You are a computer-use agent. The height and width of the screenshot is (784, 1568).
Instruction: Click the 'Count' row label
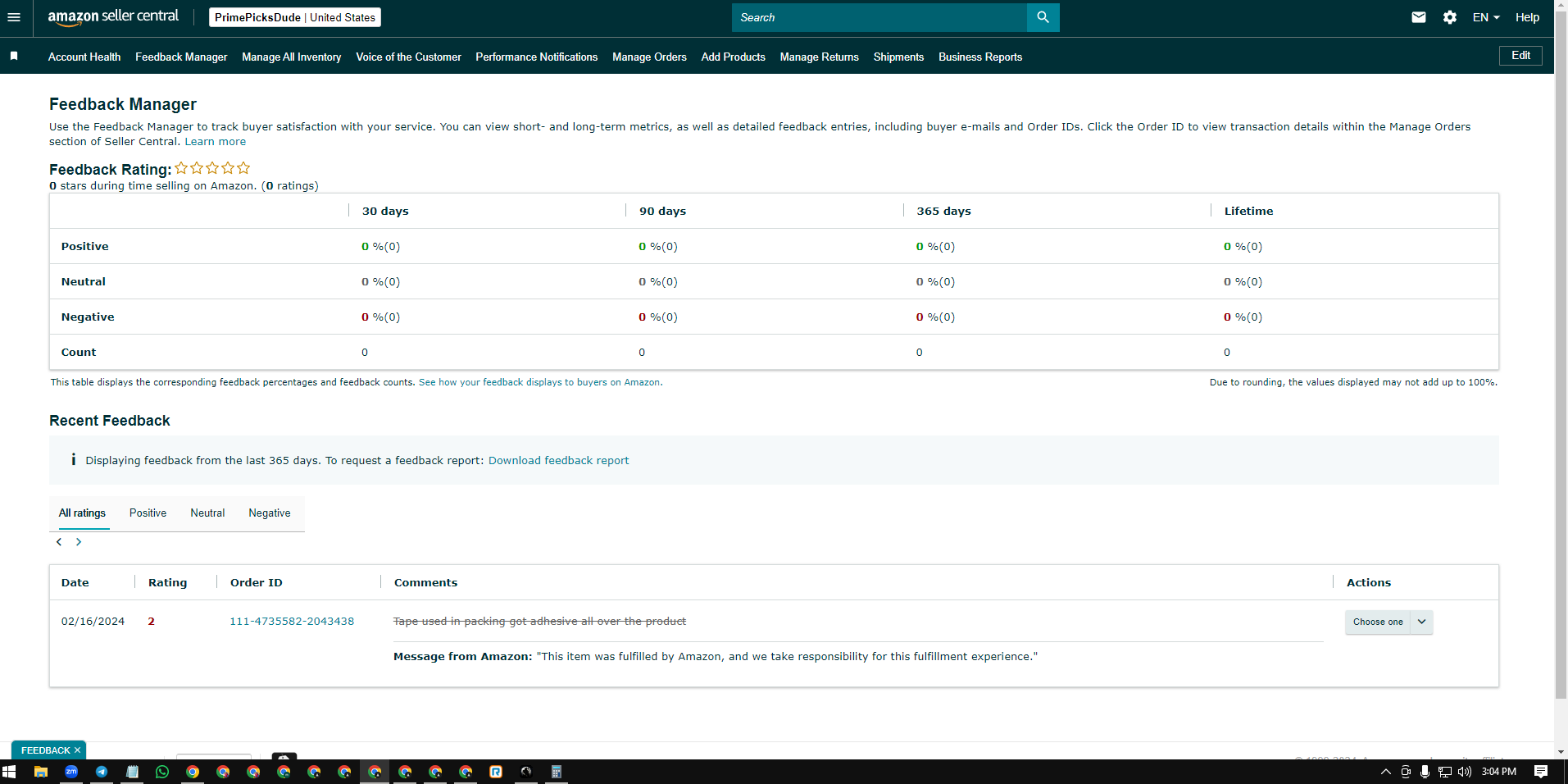tap(79, 353)
